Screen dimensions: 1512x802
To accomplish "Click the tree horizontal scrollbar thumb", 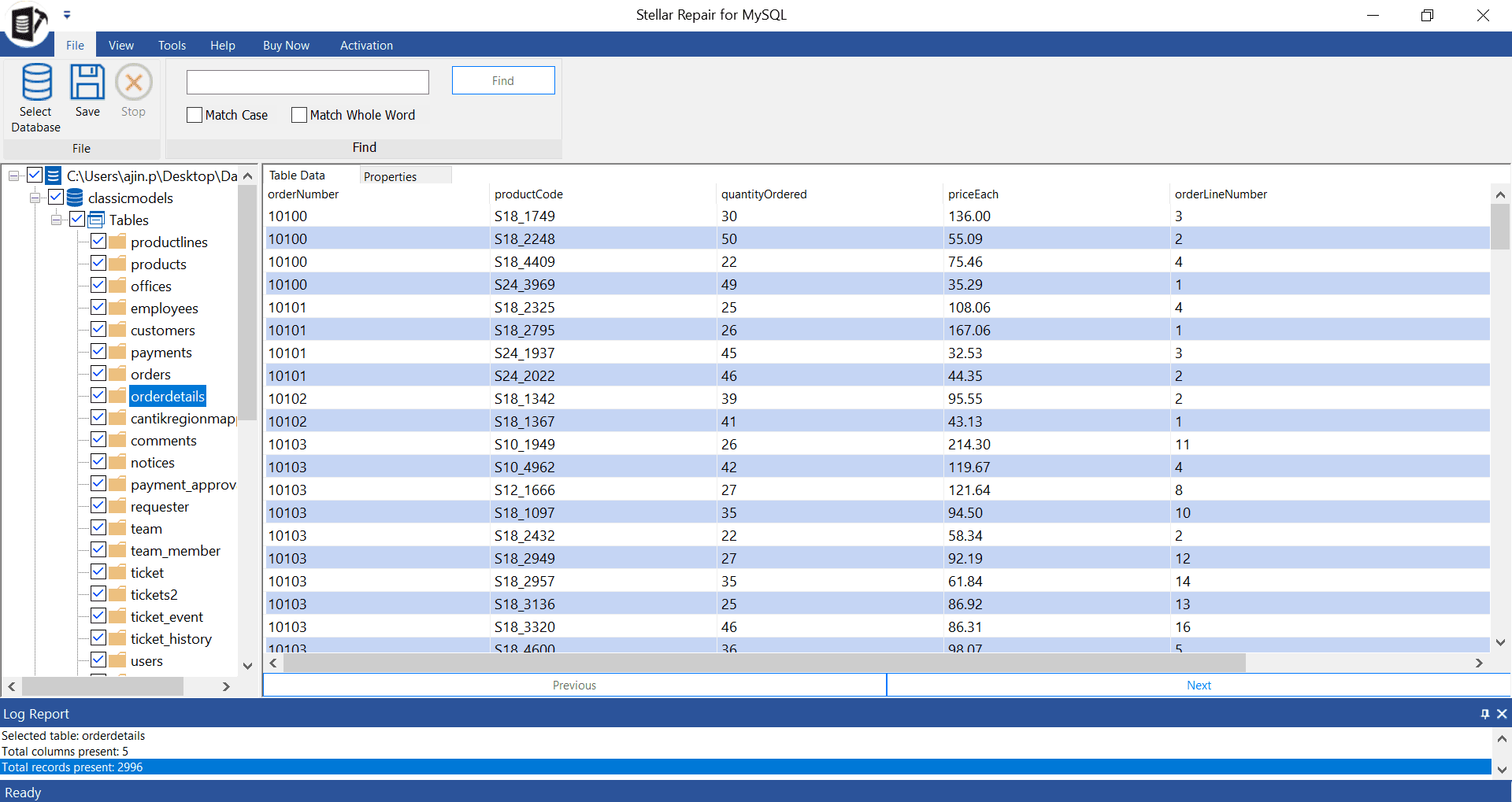I will point(102,686).
